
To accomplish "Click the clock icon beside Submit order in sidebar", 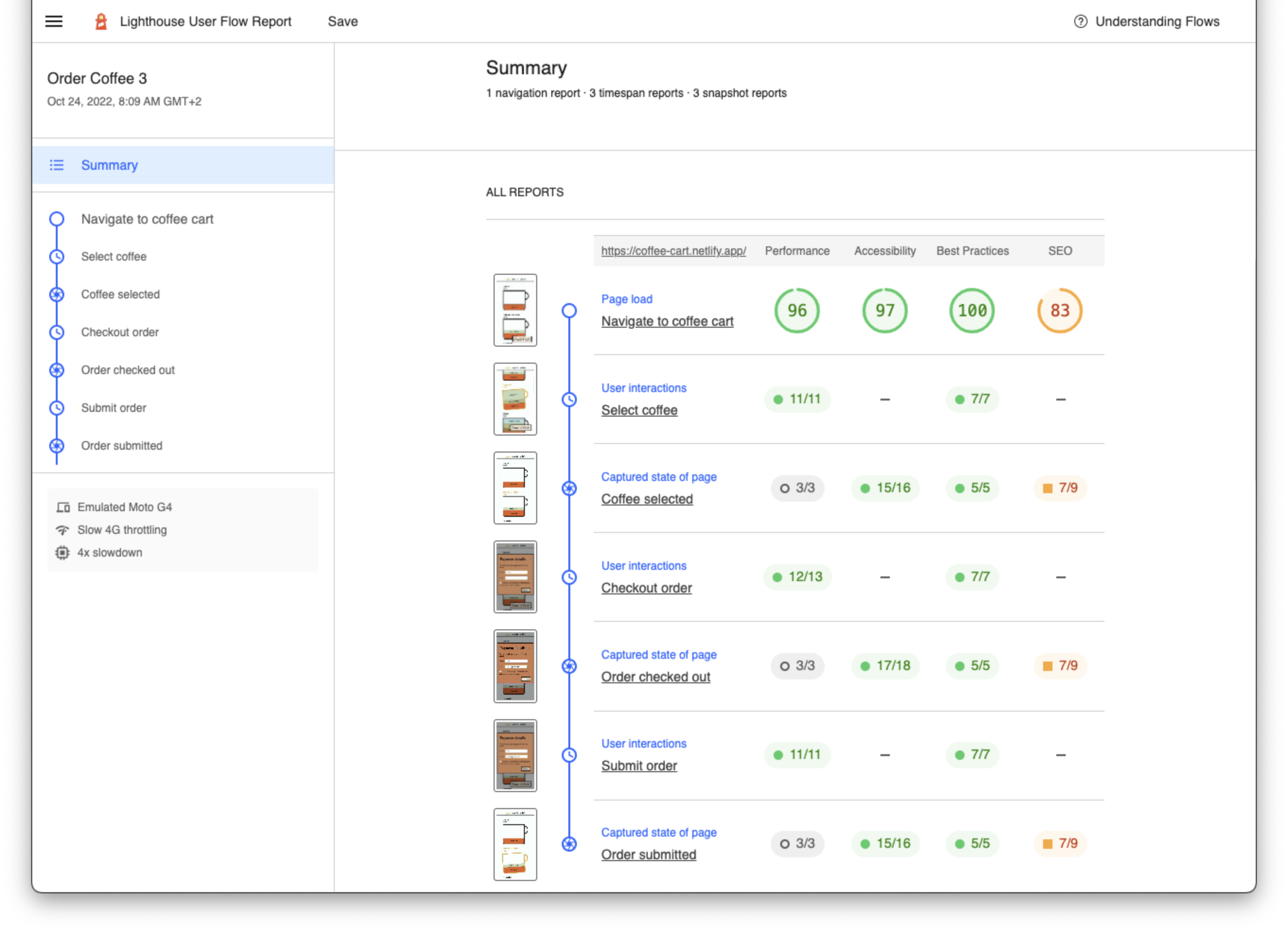I will coord(57,408).
